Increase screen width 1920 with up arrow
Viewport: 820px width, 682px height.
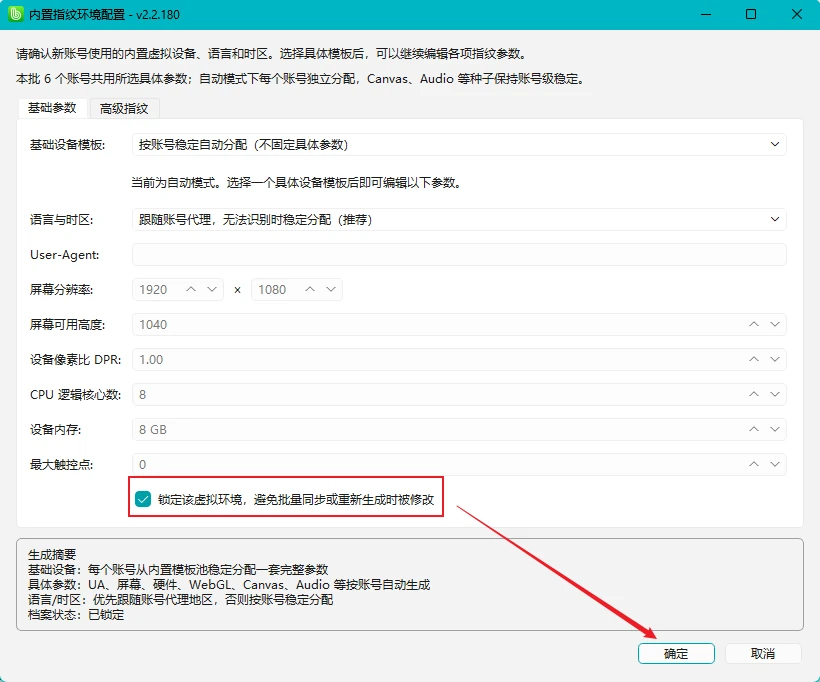(191, 289)
